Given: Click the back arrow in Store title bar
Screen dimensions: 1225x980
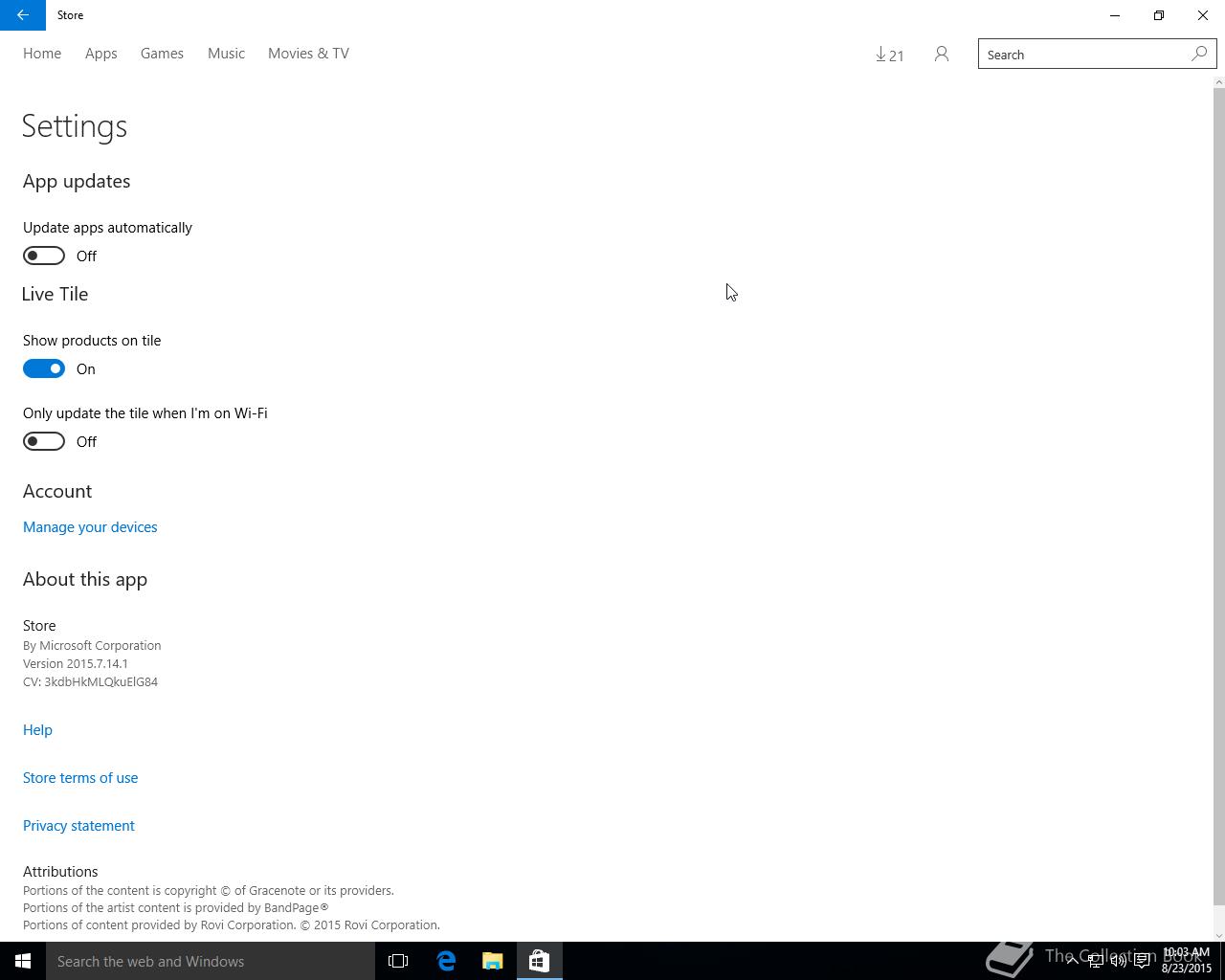Looking at the screenshot, I should (23, 15).
